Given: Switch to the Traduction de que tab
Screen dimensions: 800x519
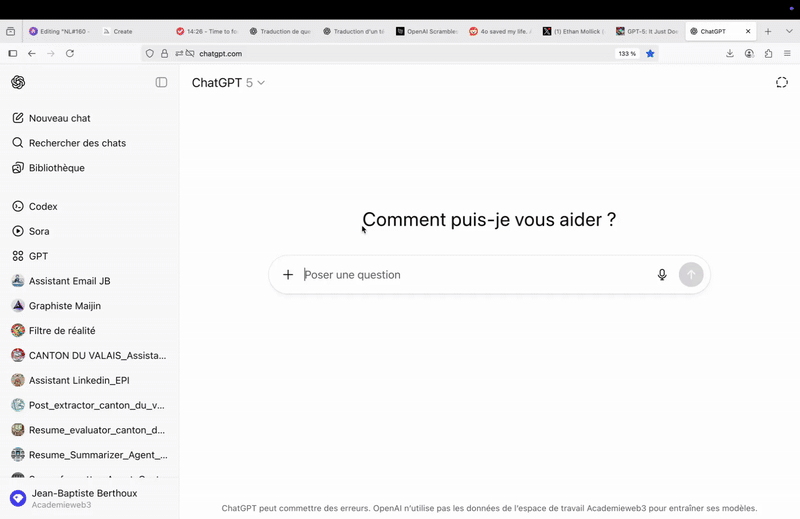Looking at the screenshot, I should point(280,31).
